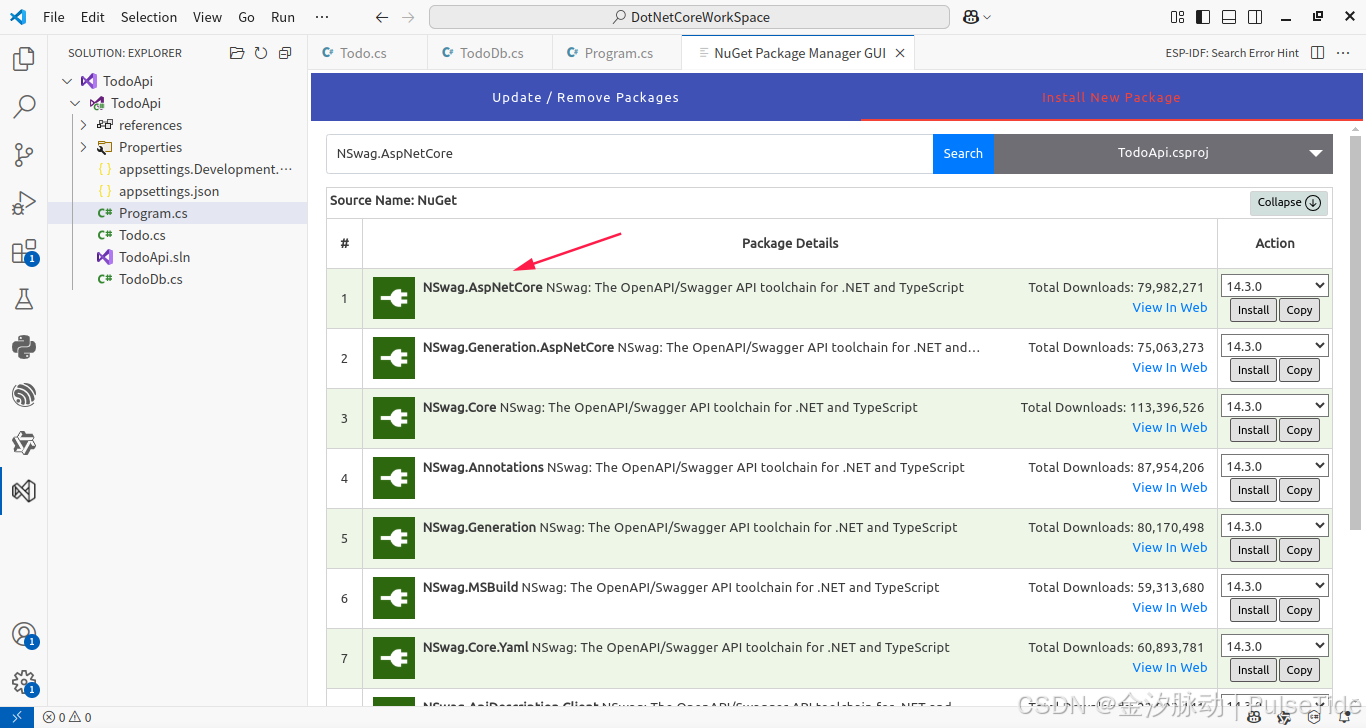
Task: Click in the package search input field
Action: [x=630, y=153]
